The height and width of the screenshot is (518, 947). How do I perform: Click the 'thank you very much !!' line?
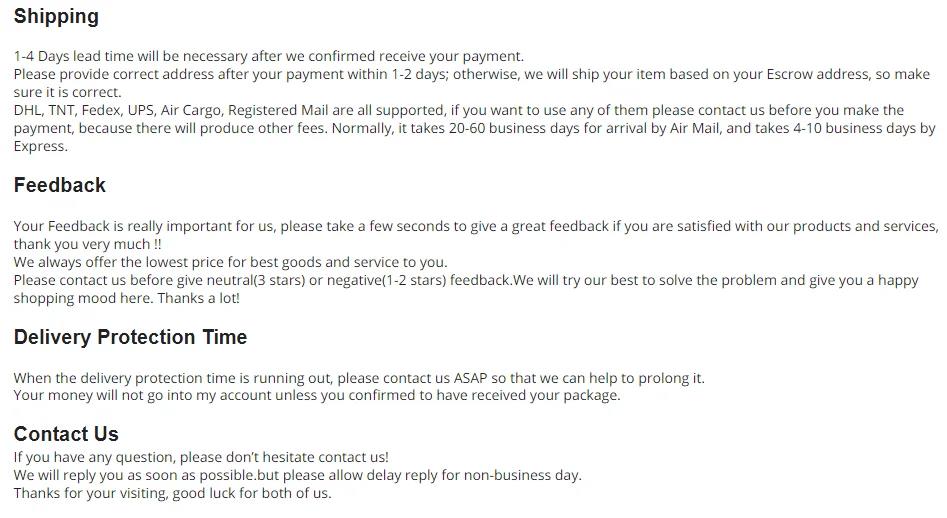(x=88, y=245)
